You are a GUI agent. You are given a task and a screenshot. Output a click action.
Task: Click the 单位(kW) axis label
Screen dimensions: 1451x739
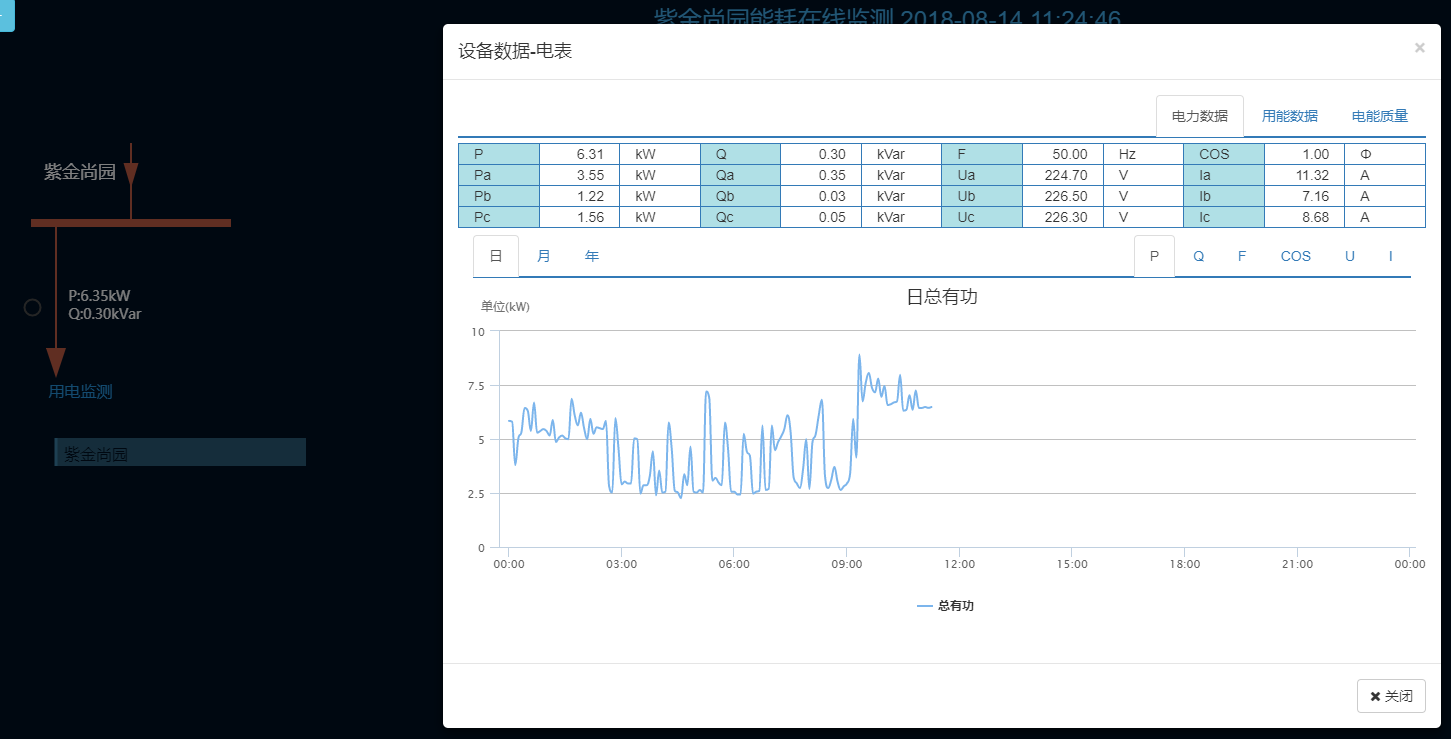pyautogui.click(x=505, y=307)
